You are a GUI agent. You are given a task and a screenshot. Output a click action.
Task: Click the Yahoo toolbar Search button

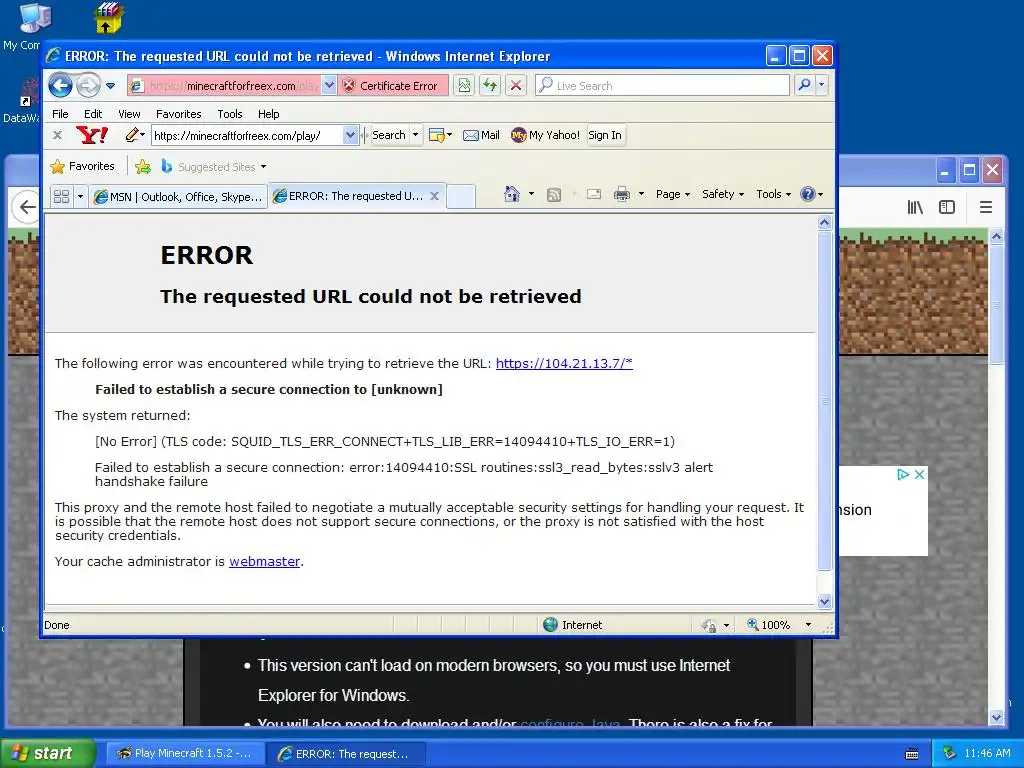(389, 135)
